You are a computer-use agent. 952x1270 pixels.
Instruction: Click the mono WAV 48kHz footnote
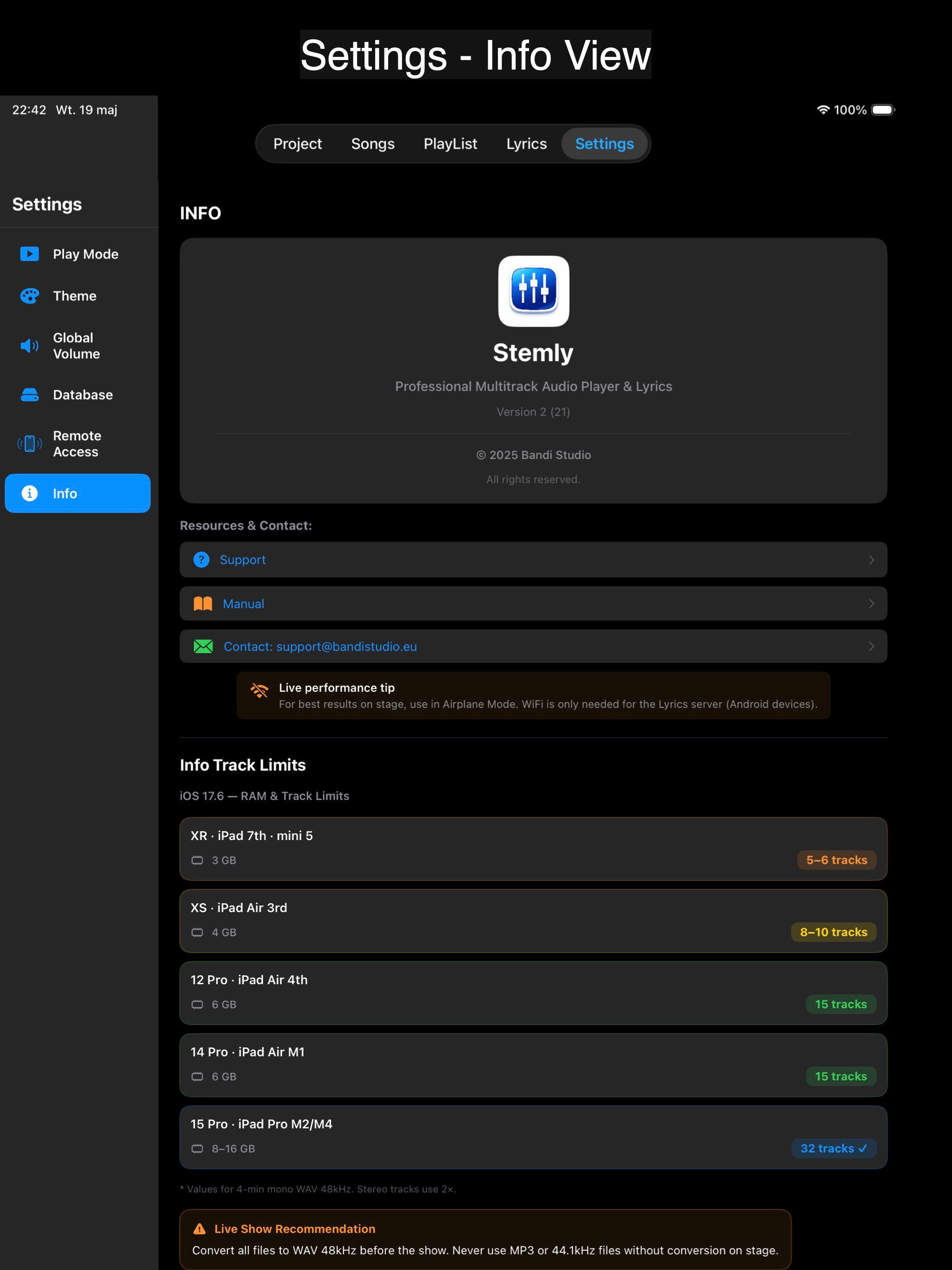tap(318, 1189)
